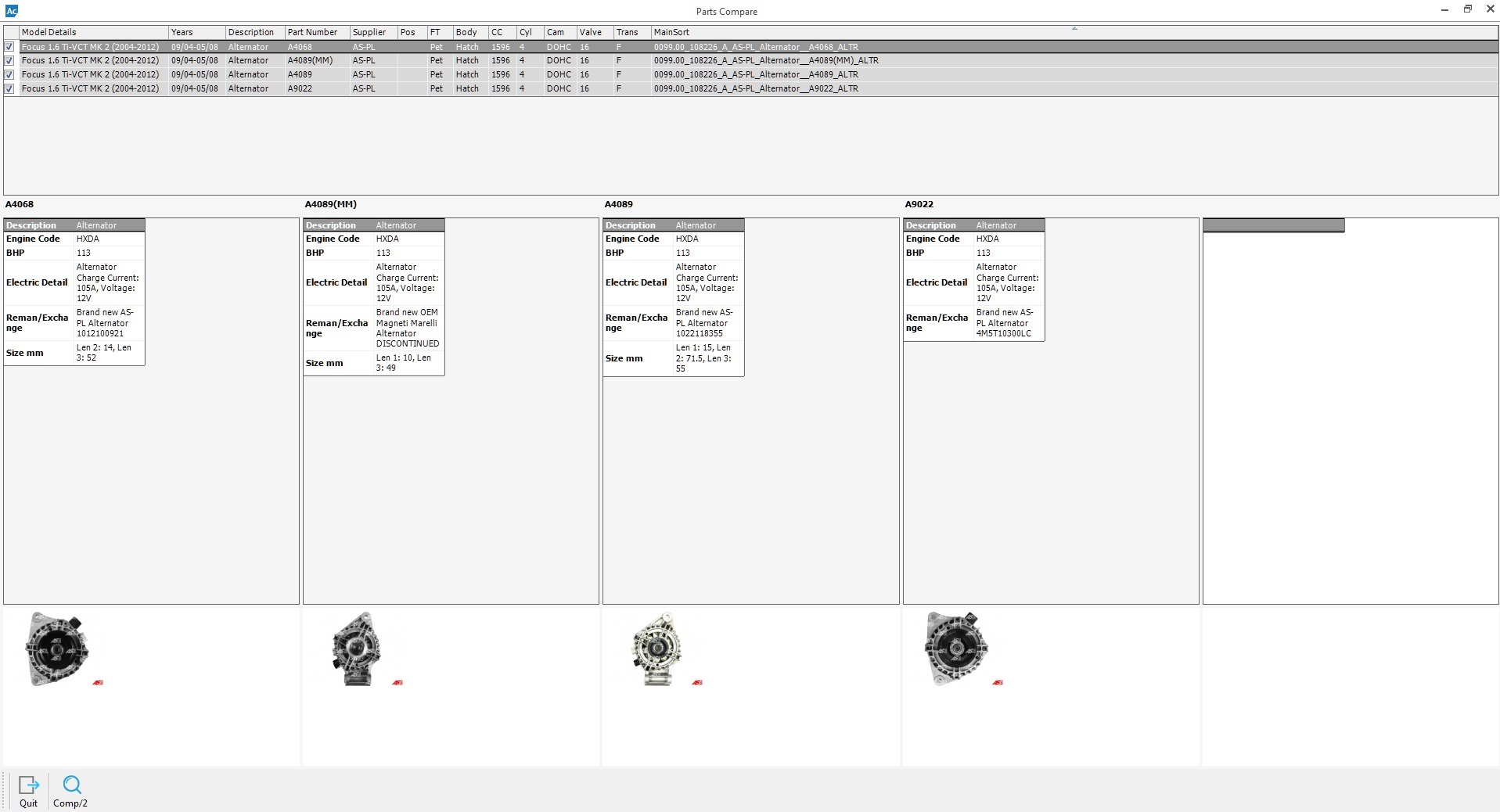Click the empty fifth comparison panel header
This screenshot has width=1500, height=812.
[1273, 225]
